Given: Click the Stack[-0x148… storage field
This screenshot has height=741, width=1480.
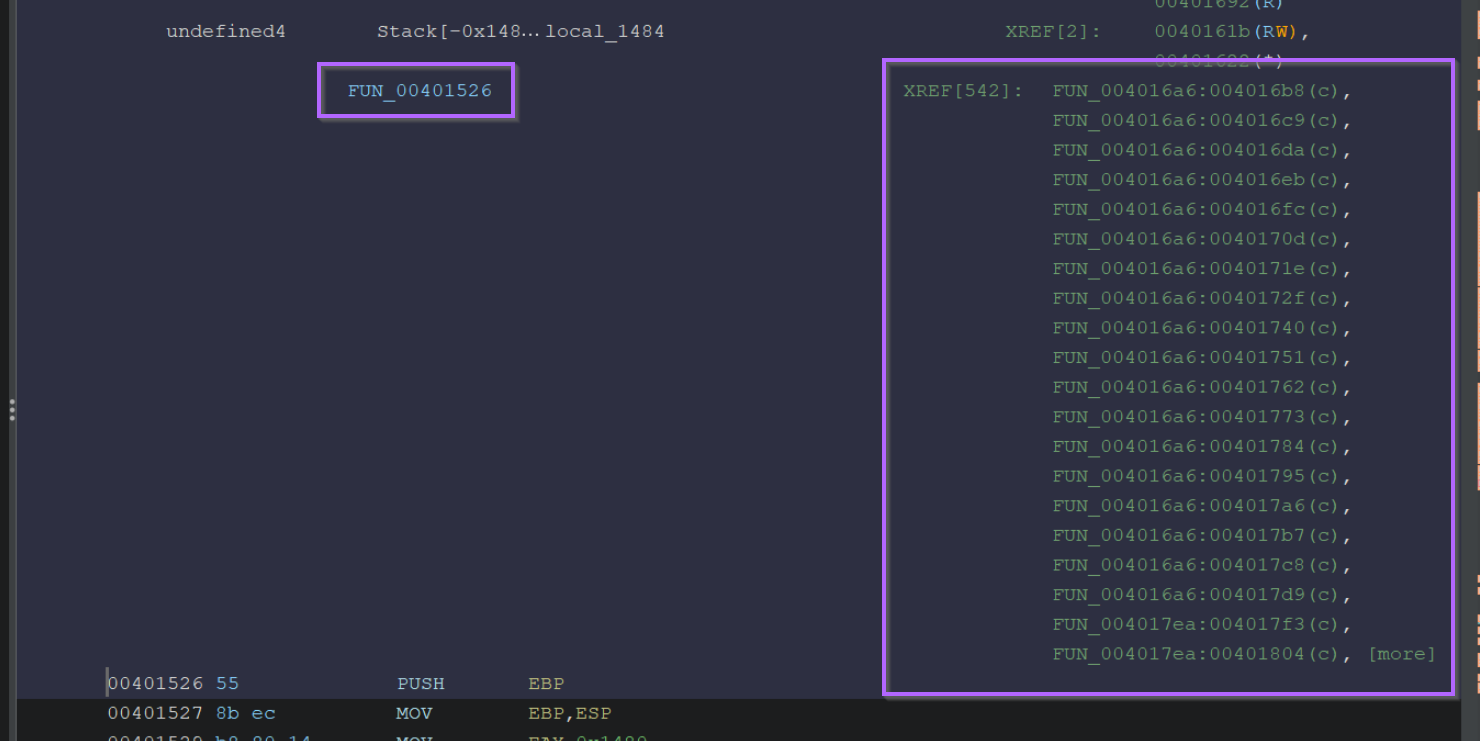Looking at the screenshot, I should coord(459,32).
